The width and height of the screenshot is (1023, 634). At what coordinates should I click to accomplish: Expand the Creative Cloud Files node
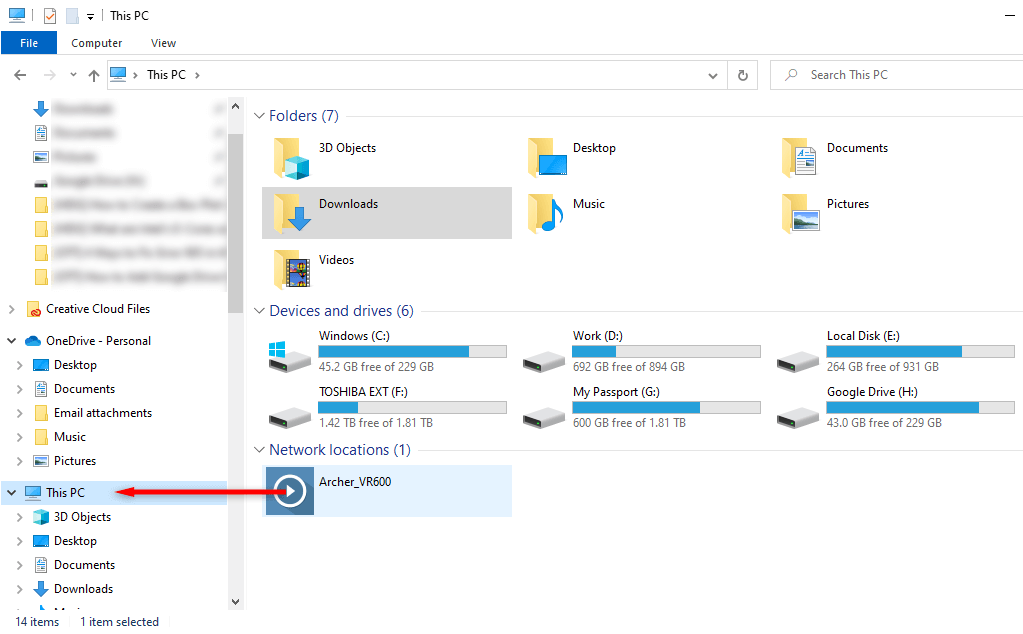[x=11, y=309]
